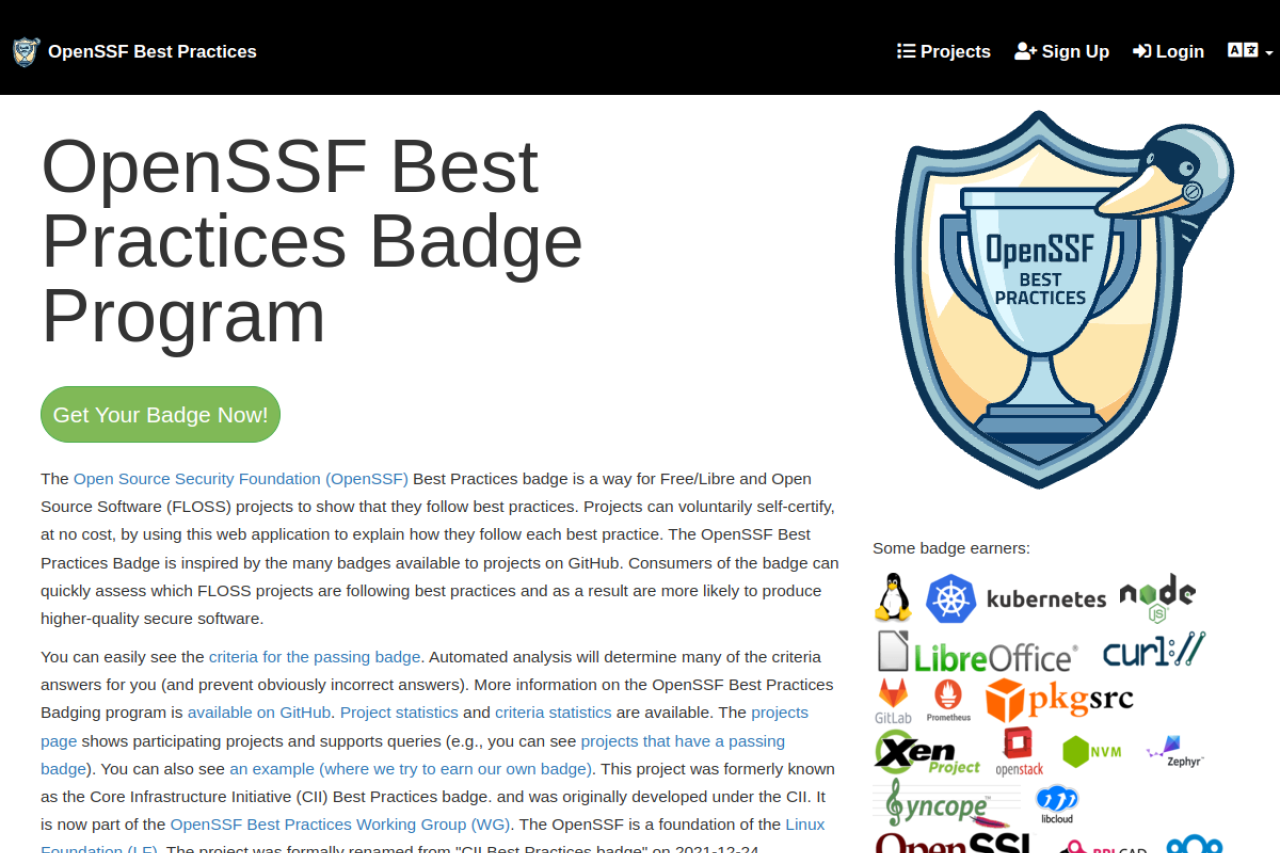Open criteria for the passing badge link
The image size is (1280, 853).
click(314, 657)
